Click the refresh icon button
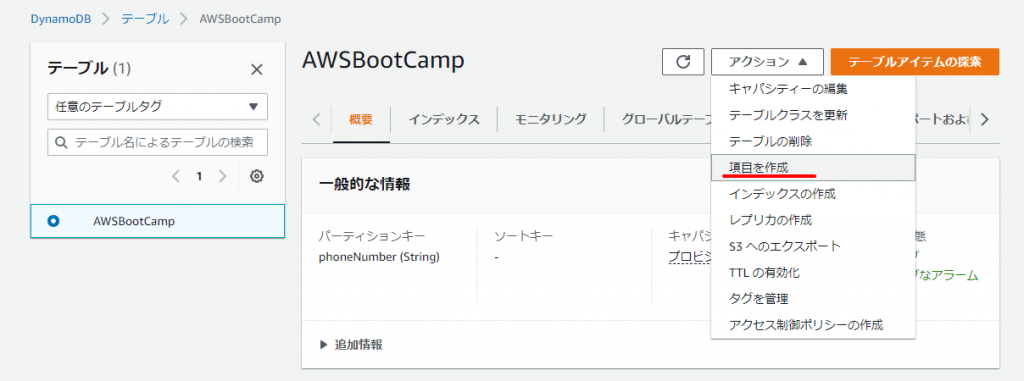 682,61
